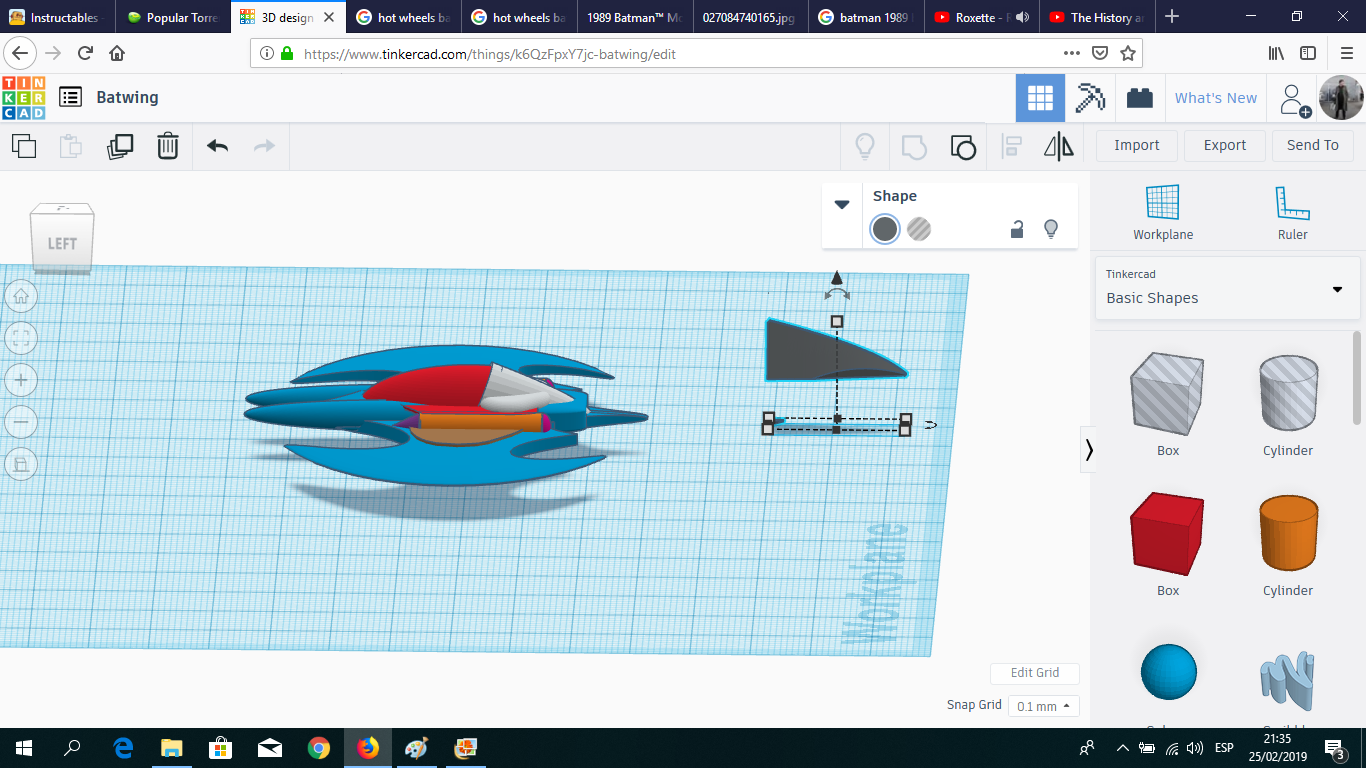Switch to the Instructables browser tab
The width and height of the screenshot is (1366, 768).
click(x=58, y=17)
